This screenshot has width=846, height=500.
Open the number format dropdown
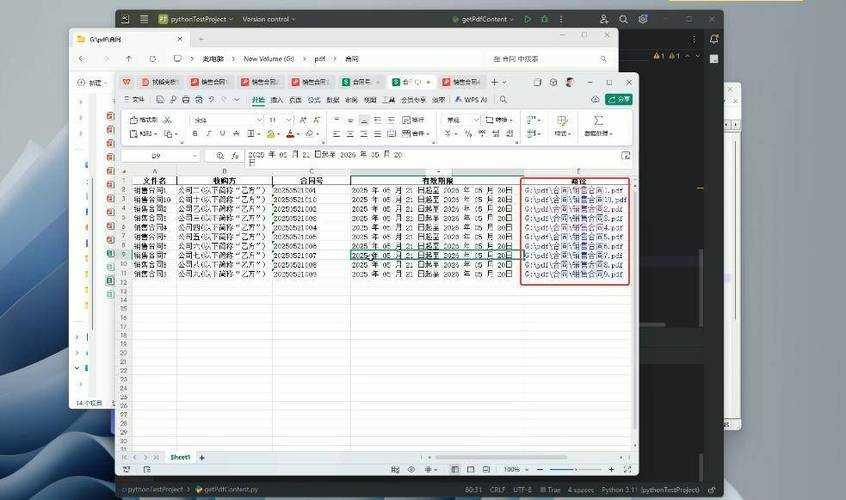pyautogui.click(x=462, y=120)
